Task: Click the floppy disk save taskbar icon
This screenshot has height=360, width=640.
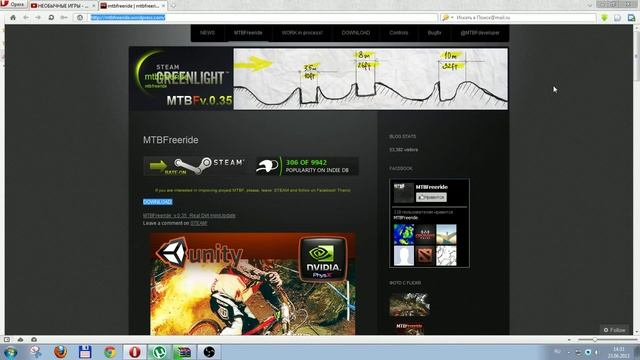Action: (85, 352)
